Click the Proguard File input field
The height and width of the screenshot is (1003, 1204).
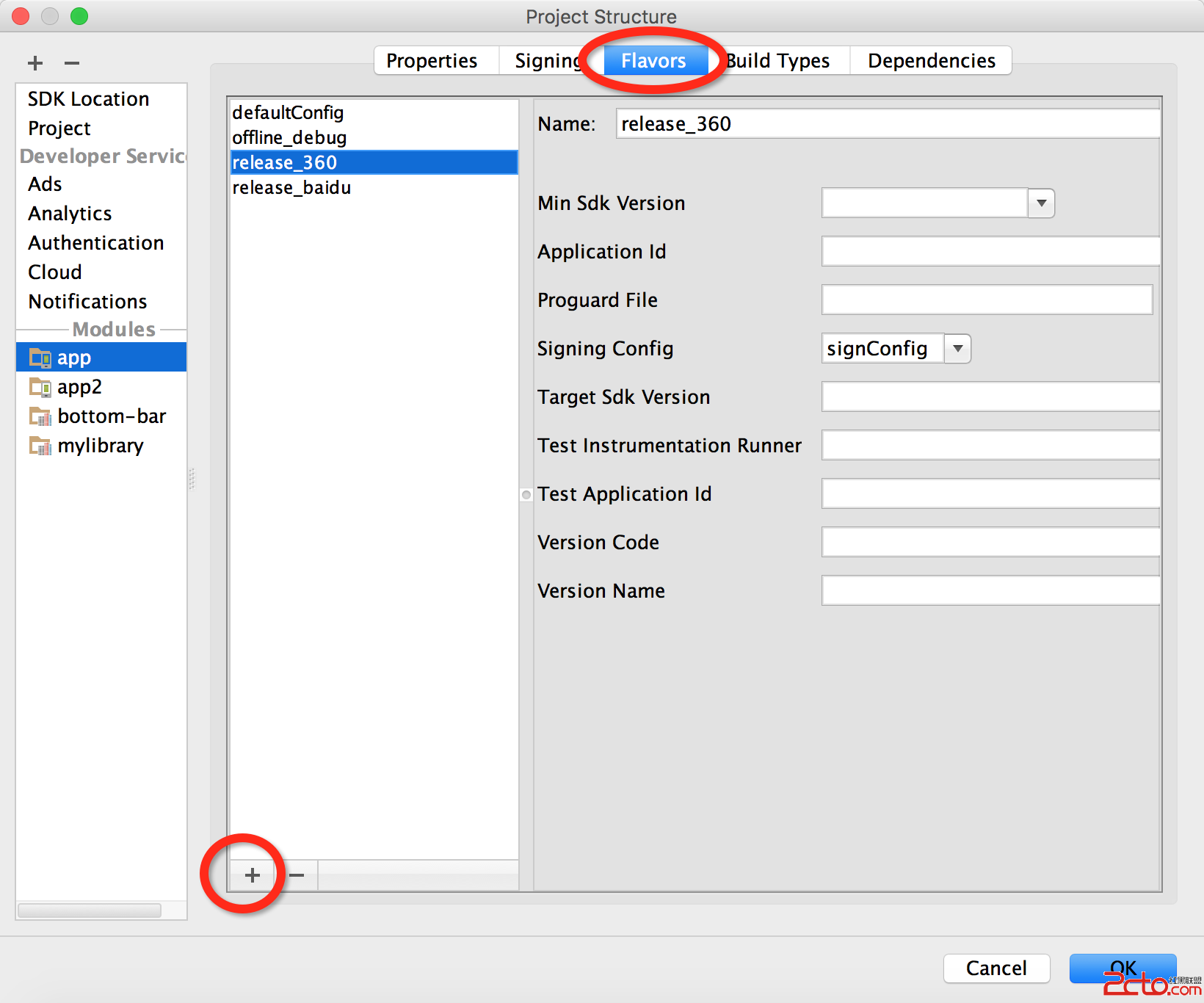click(987, 300)
